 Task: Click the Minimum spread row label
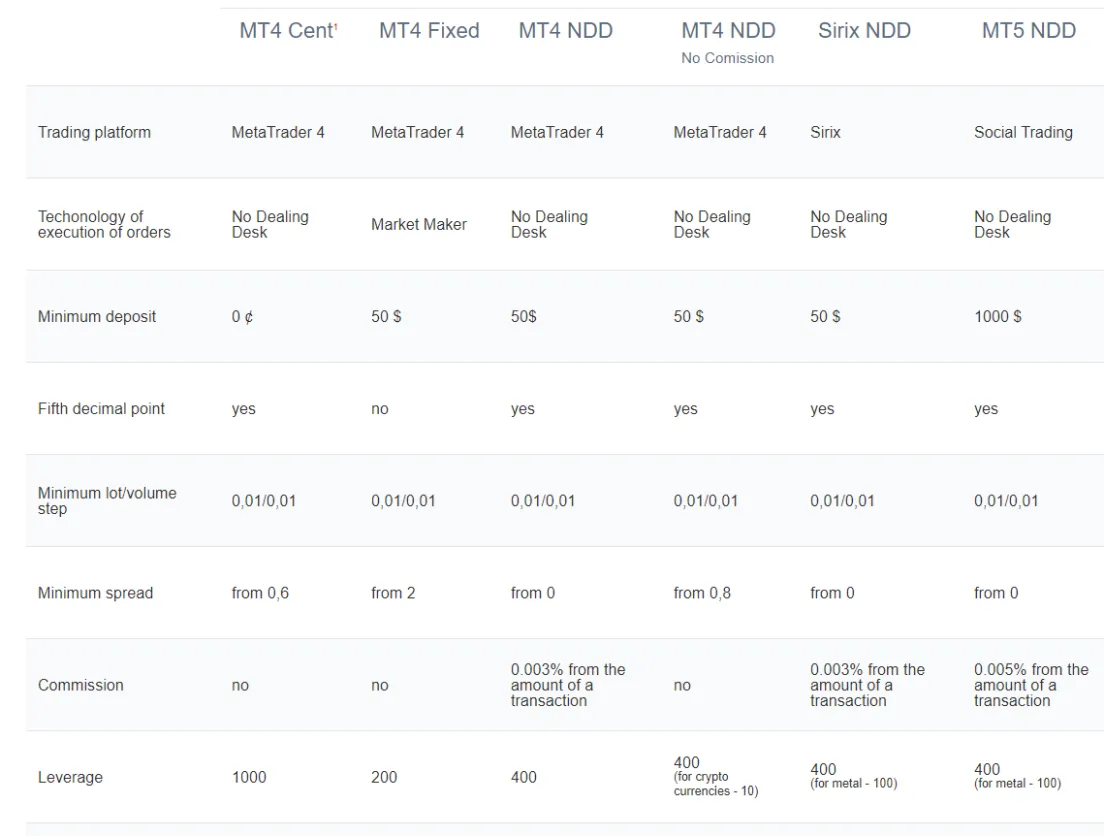(x=95, y=594)
